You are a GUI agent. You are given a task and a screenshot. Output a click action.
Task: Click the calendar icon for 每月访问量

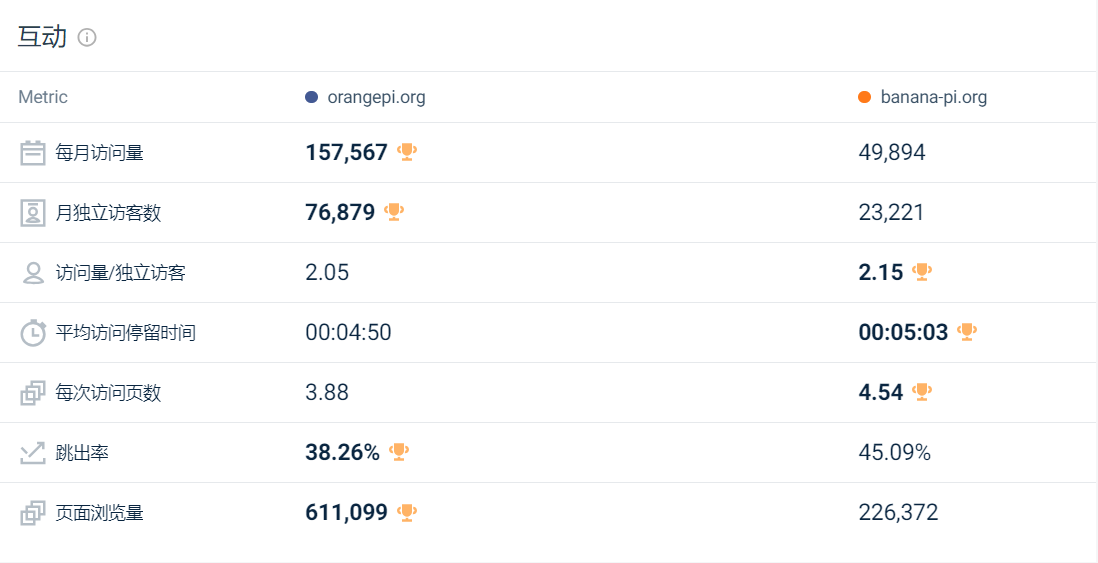click(33, 153)
